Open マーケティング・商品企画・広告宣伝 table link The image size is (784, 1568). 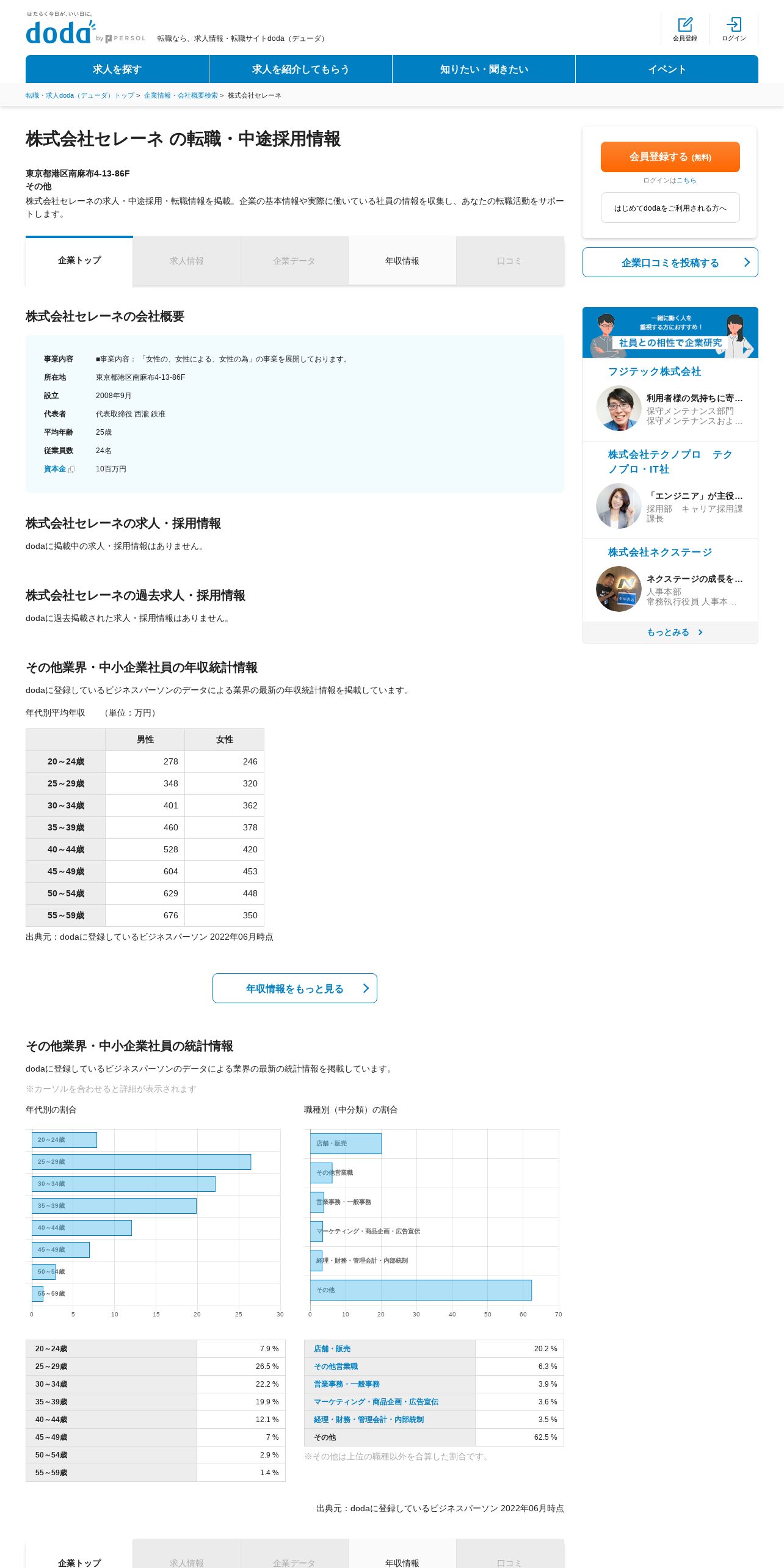click(376, 1401)
